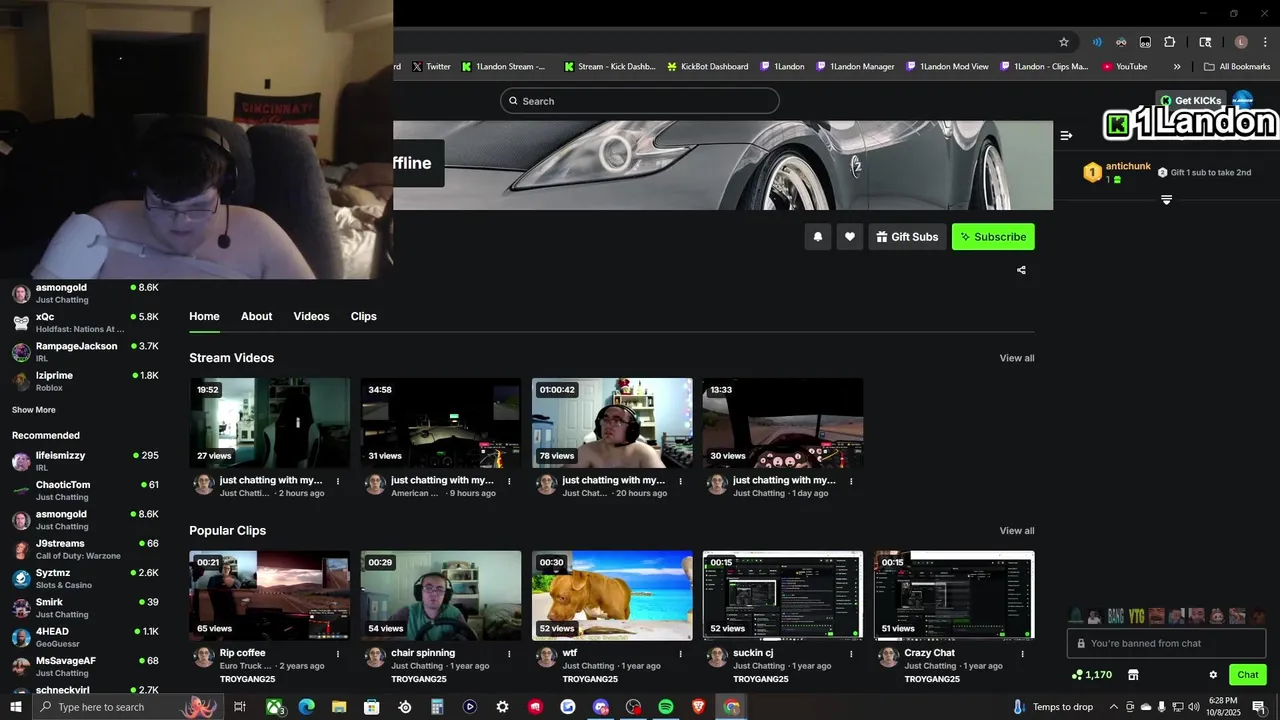Click the Gift Subs button
This screenshot has width=1280, height=720.
point(907,237)
